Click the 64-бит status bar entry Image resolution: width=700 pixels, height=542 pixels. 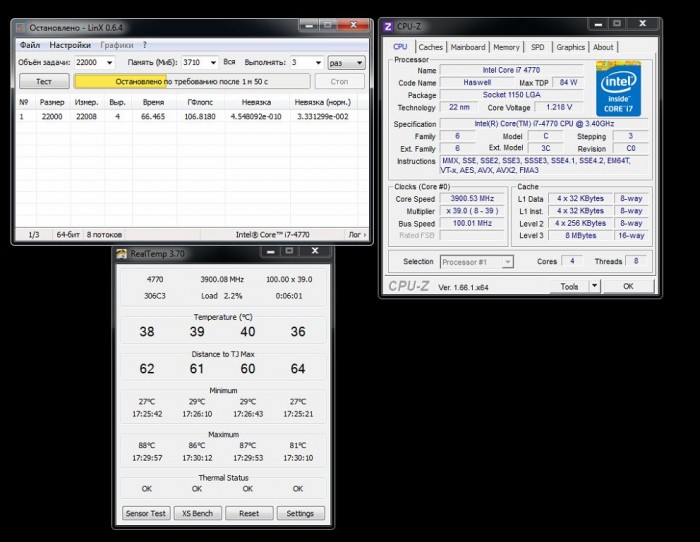(x=68, y=234)
